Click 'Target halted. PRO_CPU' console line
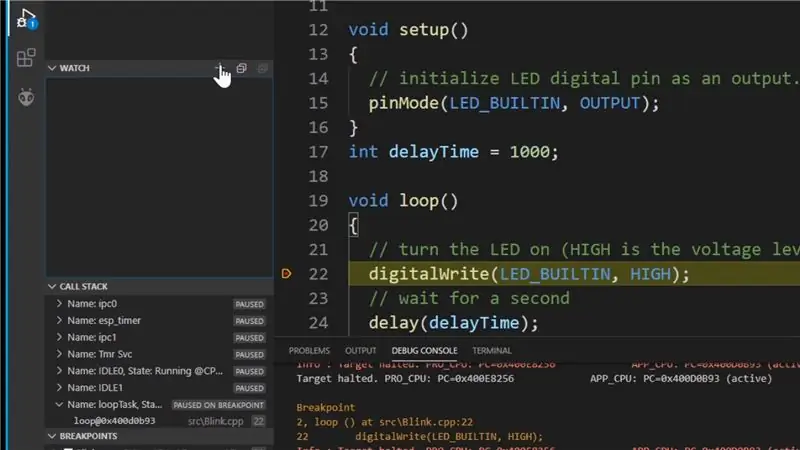 405,379
